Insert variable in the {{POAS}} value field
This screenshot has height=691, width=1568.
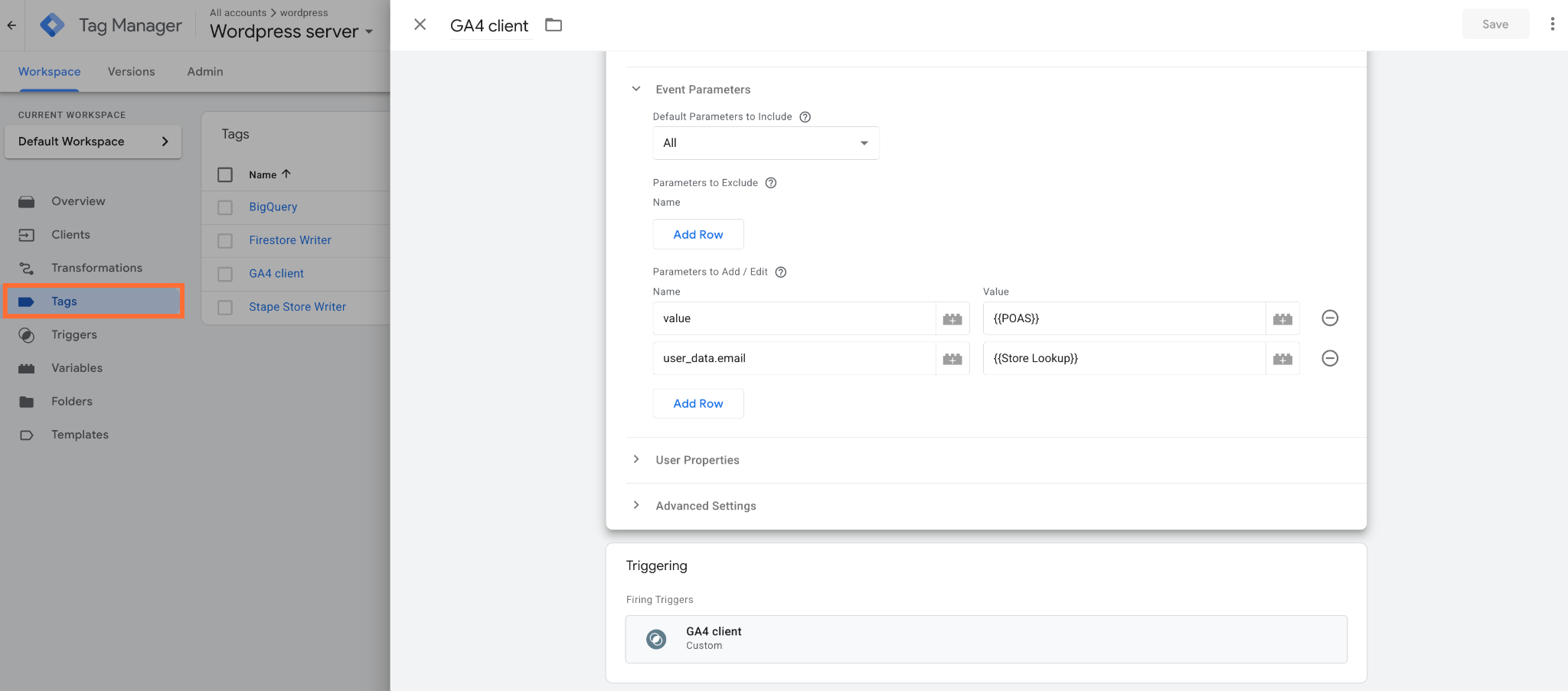point(1282,319)
